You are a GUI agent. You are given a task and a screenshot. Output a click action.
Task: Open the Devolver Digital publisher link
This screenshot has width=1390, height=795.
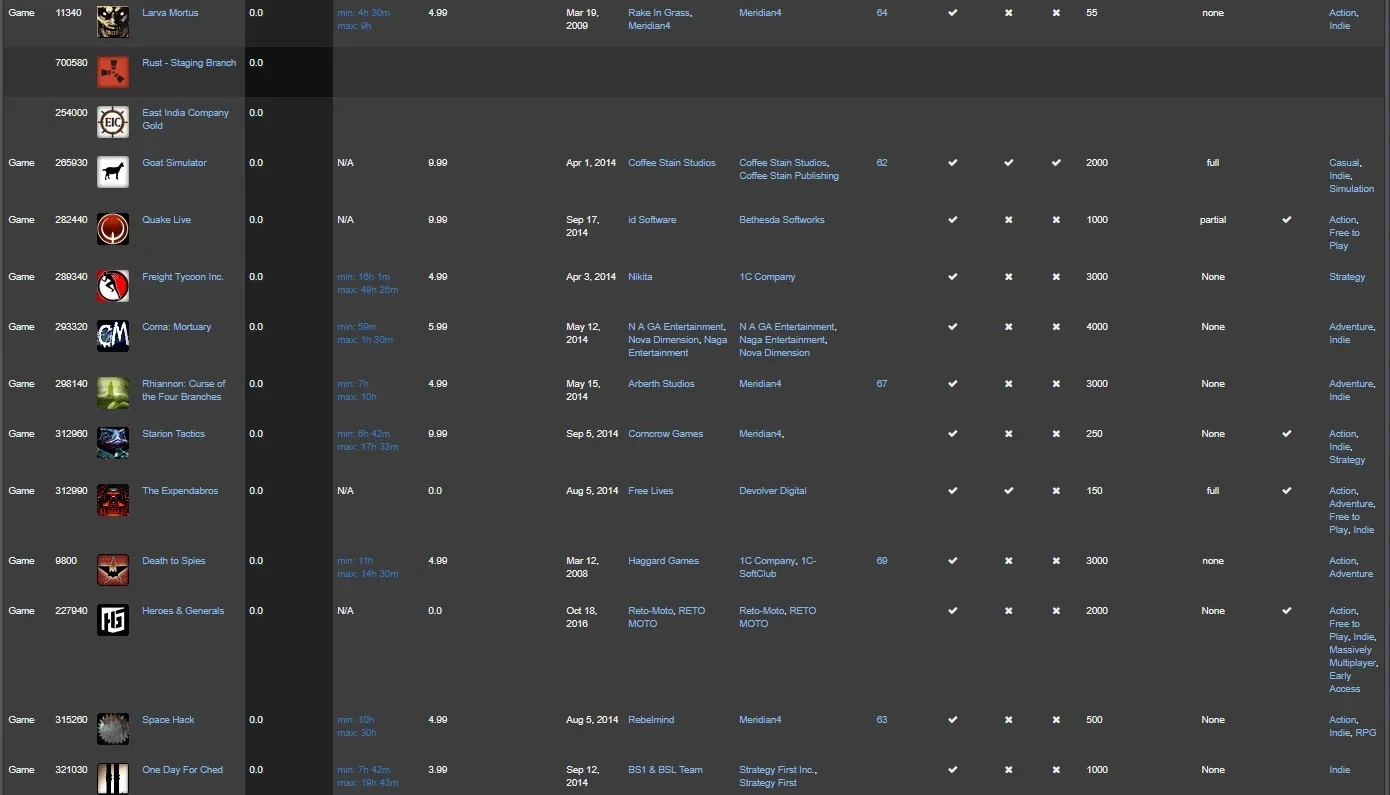point(773,491)
